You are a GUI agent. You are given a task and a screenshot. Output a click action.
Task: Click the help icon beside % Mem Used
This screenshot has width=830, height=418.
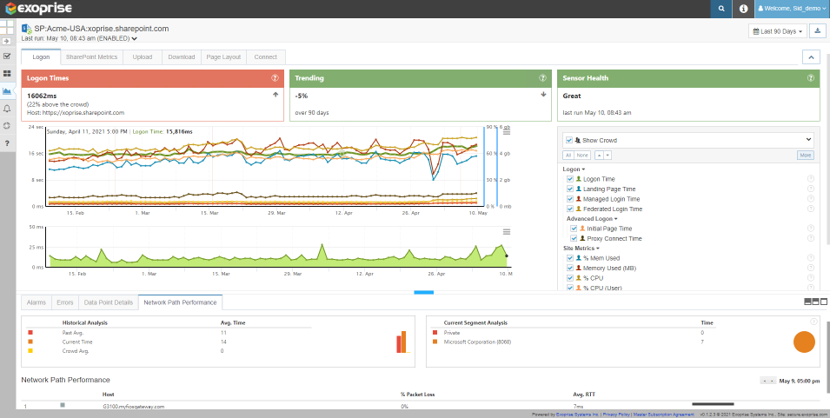[x=810, y=258]
